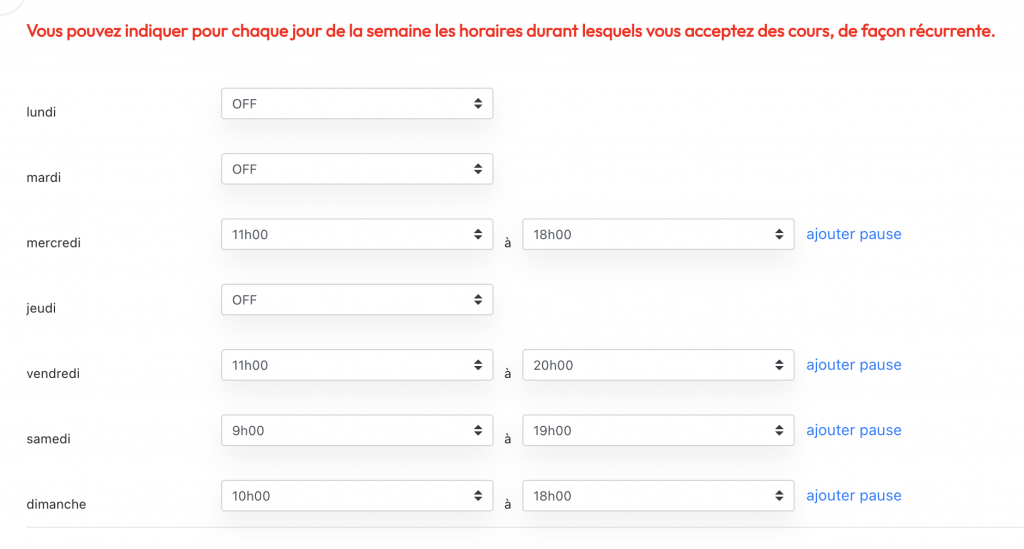Change samedi end time 19h00
This screenshot has height=549, width=1024.
pos(658,431)
